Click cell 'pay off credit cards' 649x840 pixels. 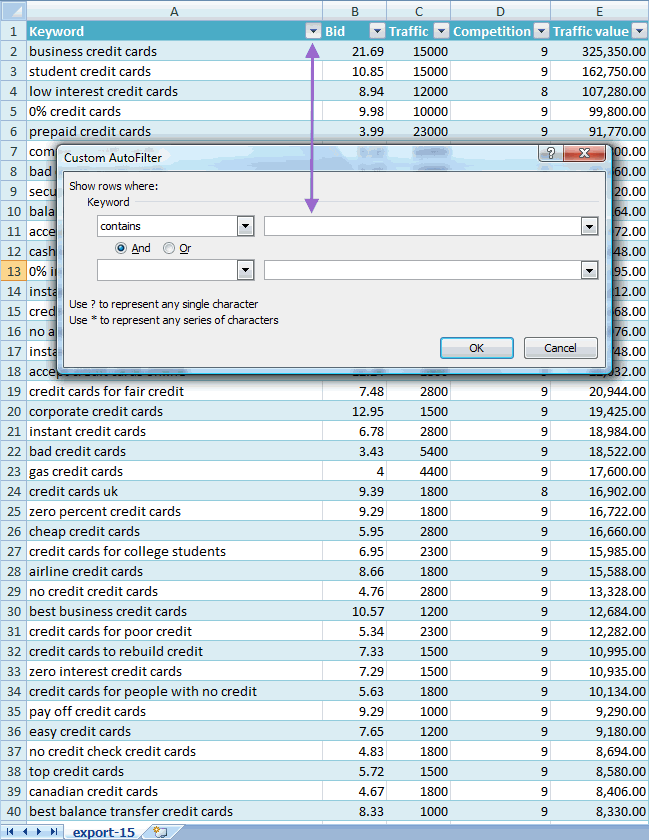click(x=174, y=711)
